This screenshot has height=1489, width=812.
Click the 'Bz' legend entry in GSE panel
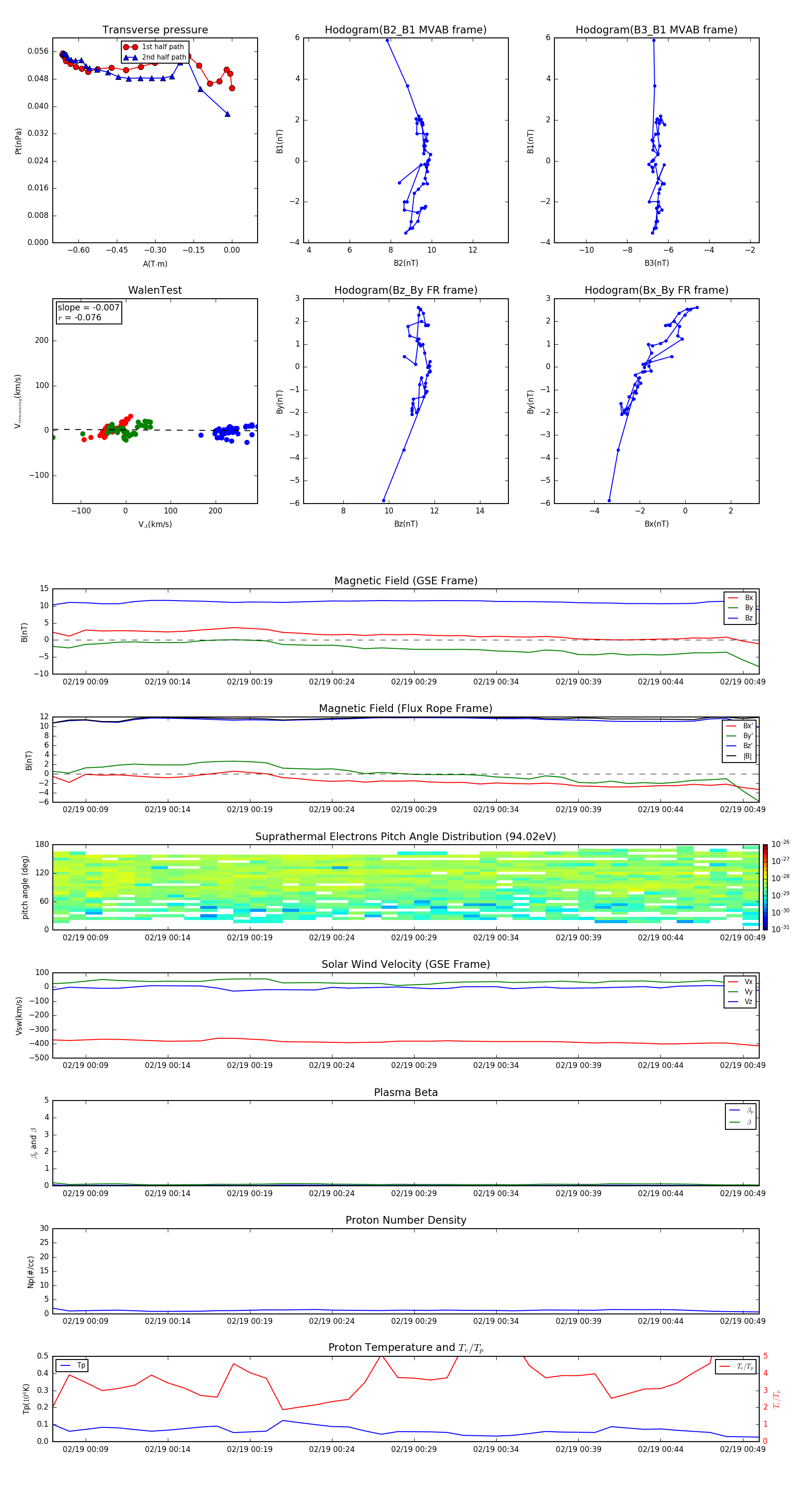pos(740,618)
